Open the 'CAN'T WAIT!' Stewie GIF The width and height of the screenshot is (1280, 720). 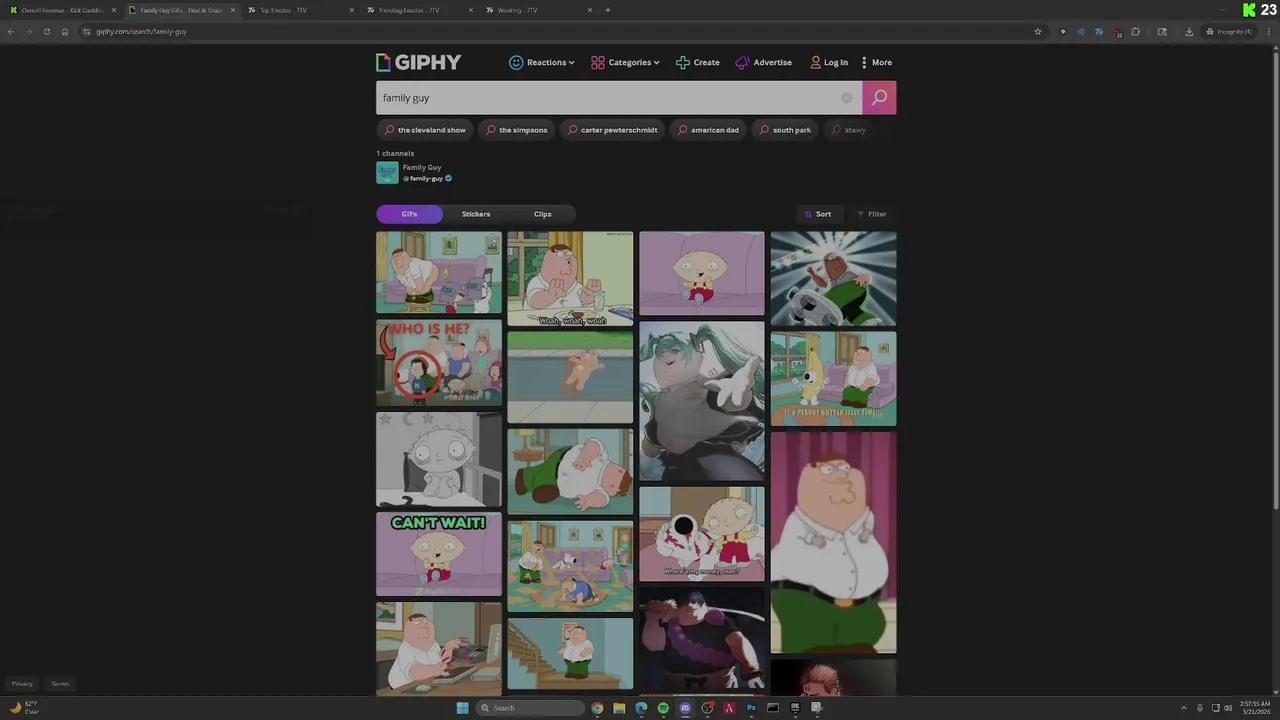coord(439,554)
